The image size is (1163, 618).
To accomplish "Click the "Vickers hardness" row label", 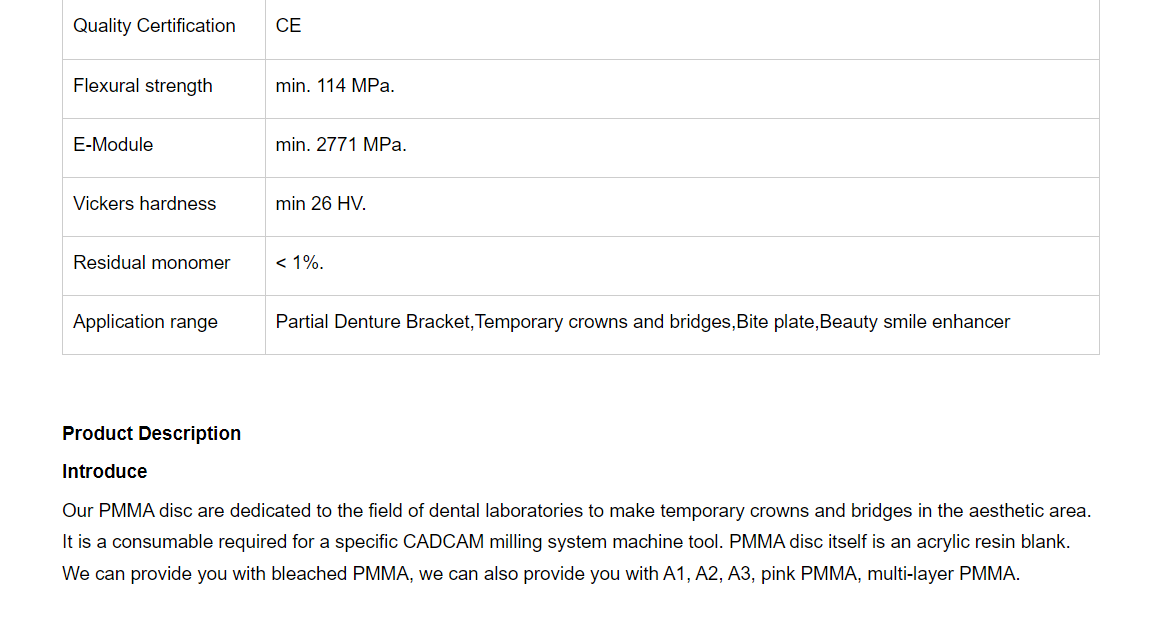I will [x=144, y=204].
